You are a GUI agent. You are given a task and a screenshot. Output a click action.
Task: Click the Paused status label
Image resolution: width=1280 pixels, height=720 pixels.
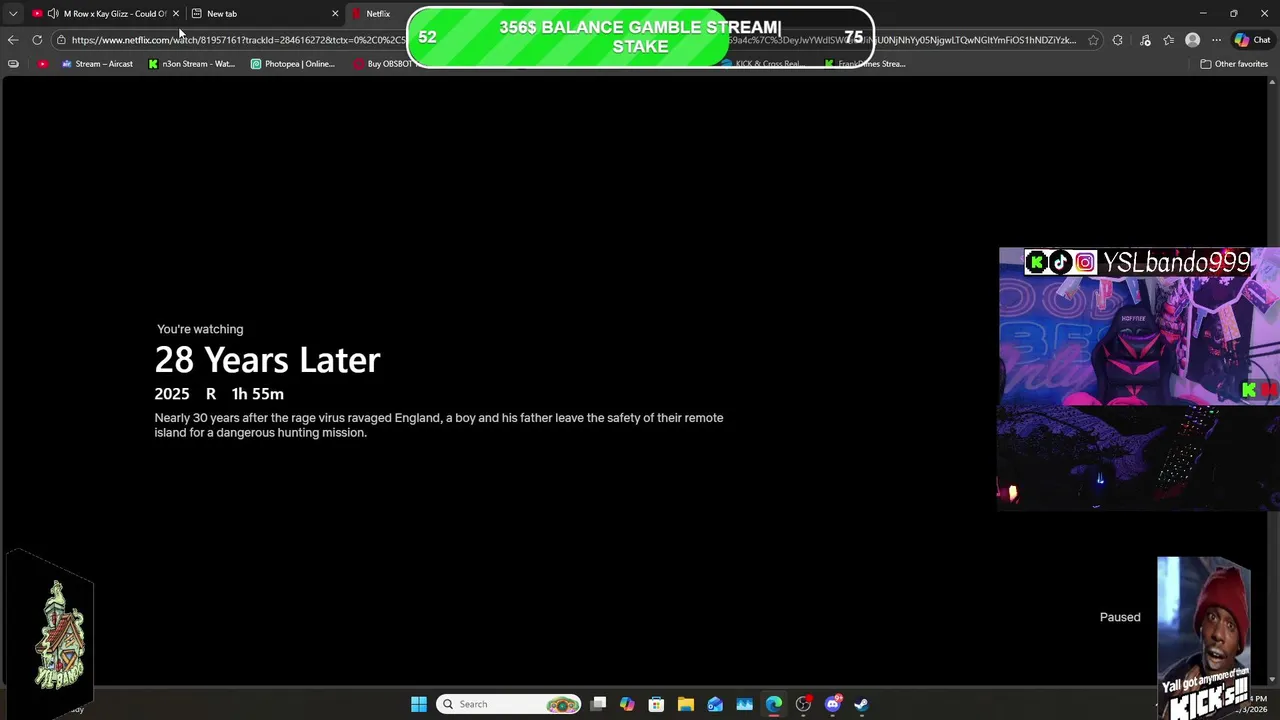[1120, 617]
